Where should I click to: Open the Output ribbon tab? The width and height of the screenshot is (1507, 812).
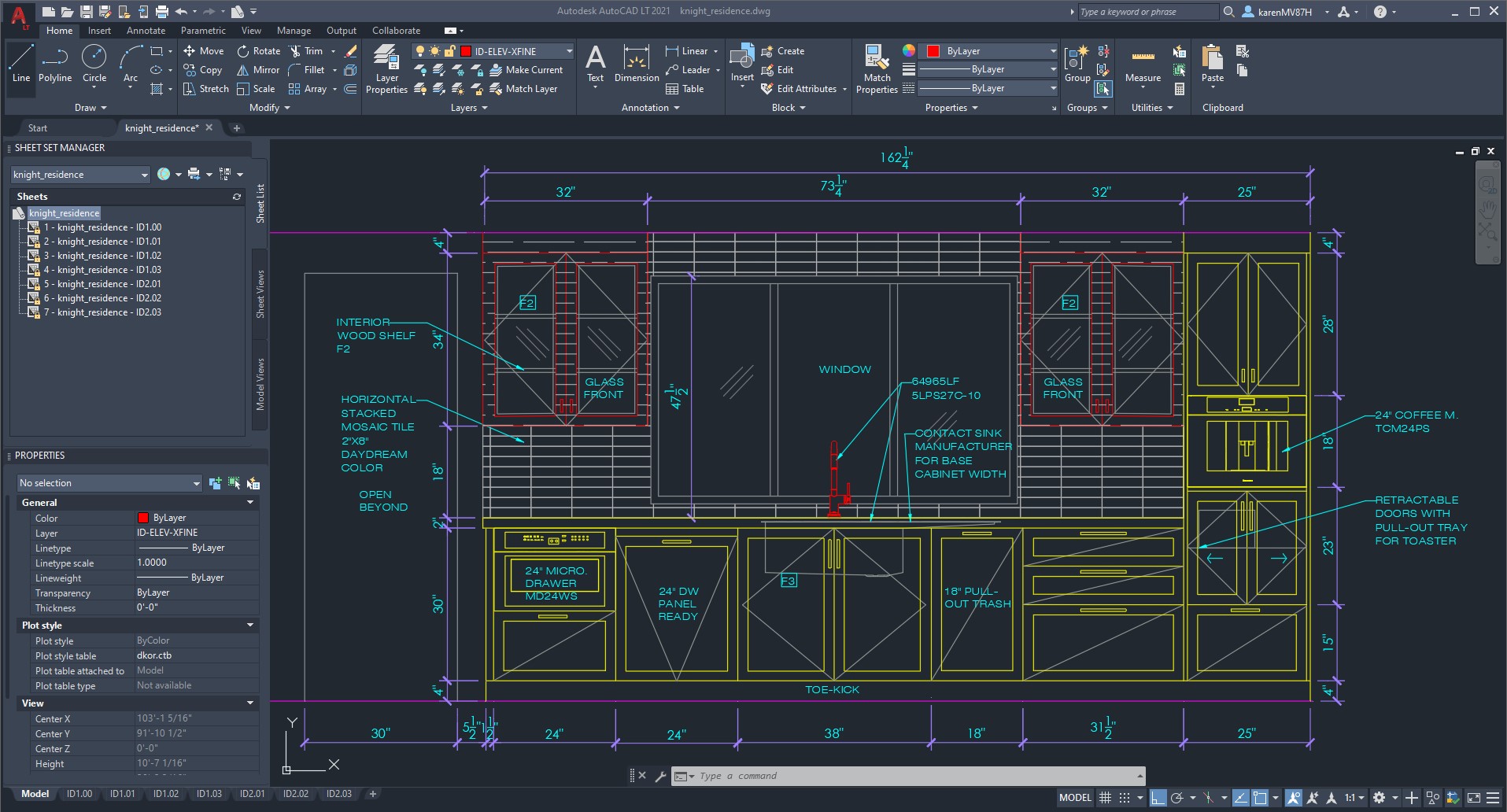342,31
